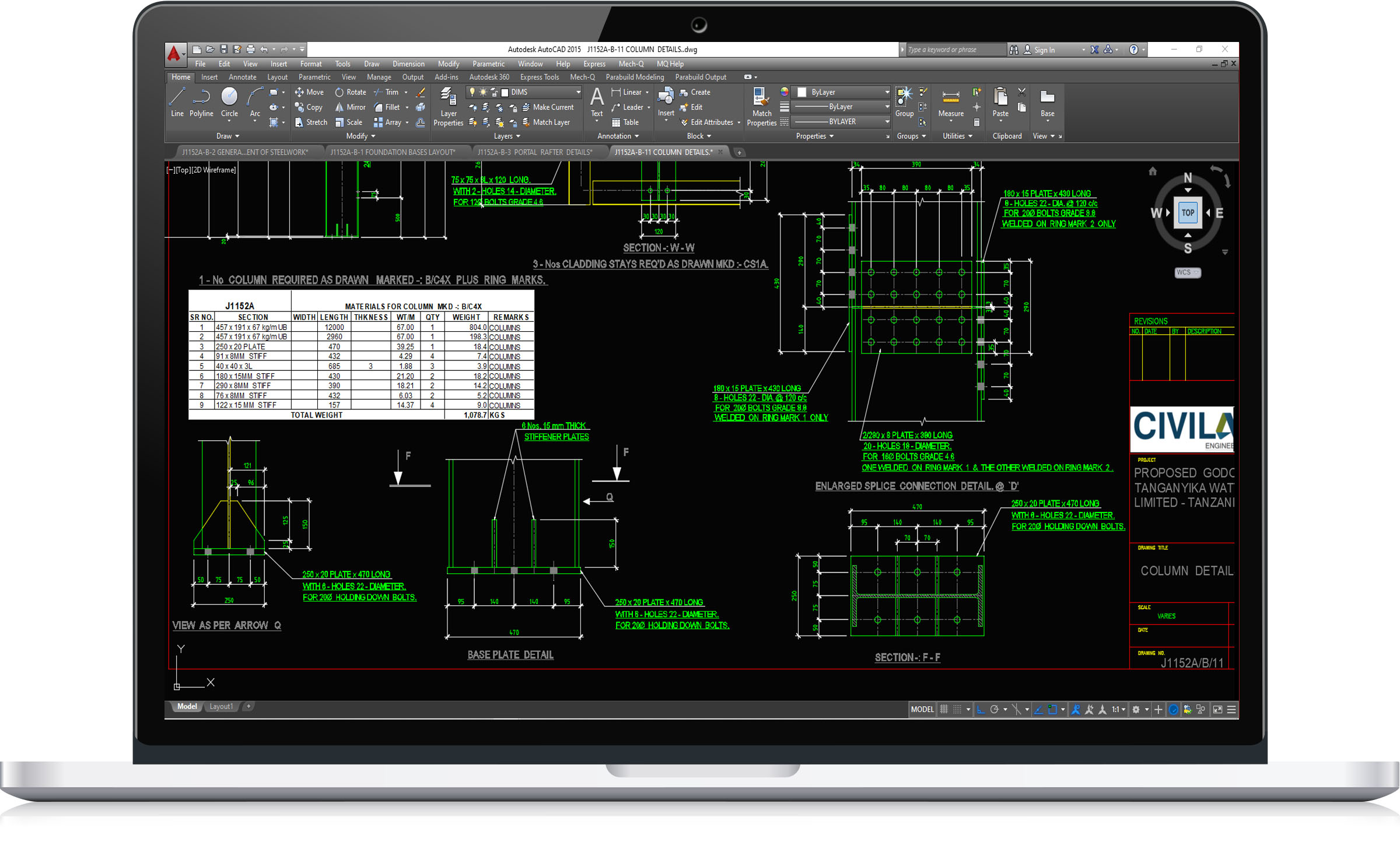This screenshot has height=842, width=1400.
Task: Open the Format menu
Action: point(311,64)
